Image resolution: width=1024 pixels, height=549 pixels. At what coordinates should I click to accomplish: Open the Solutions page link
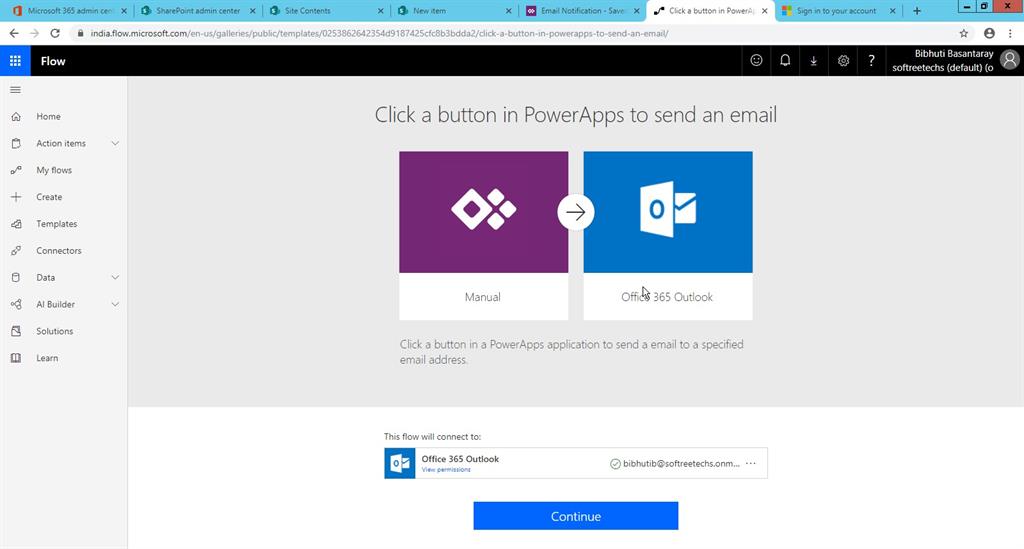(55, 331)
